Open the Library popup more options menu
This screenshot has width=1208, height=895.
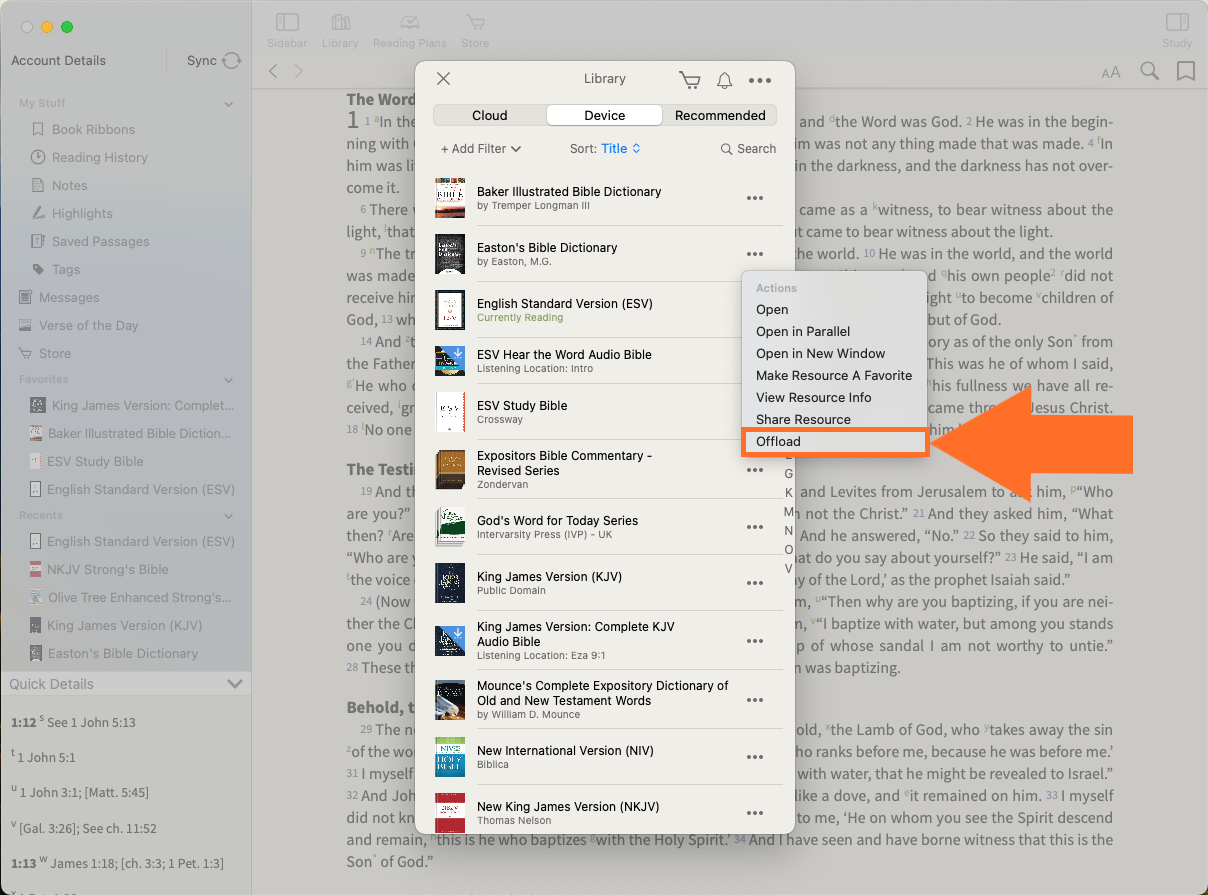pyautogui.click(x=760, y=80)
